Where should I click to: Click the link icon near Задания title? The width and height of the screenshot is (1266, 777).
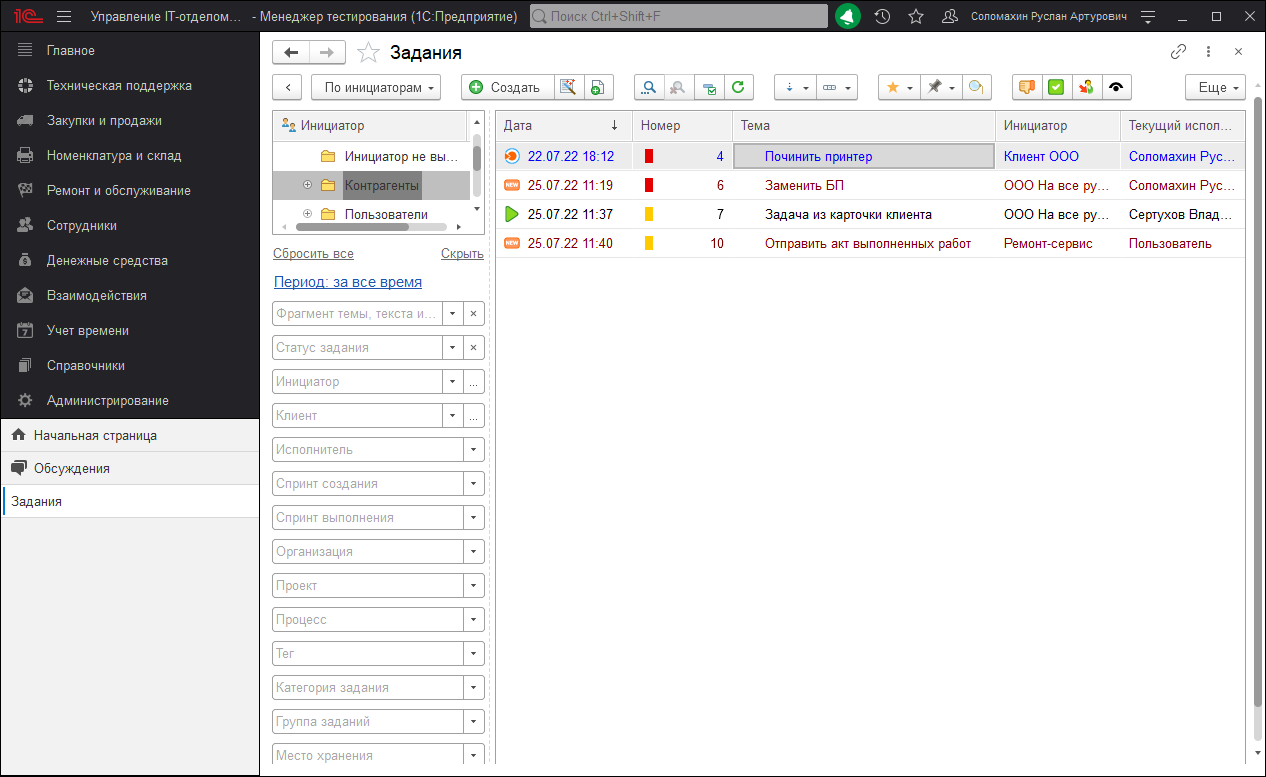coord(1178,52)
